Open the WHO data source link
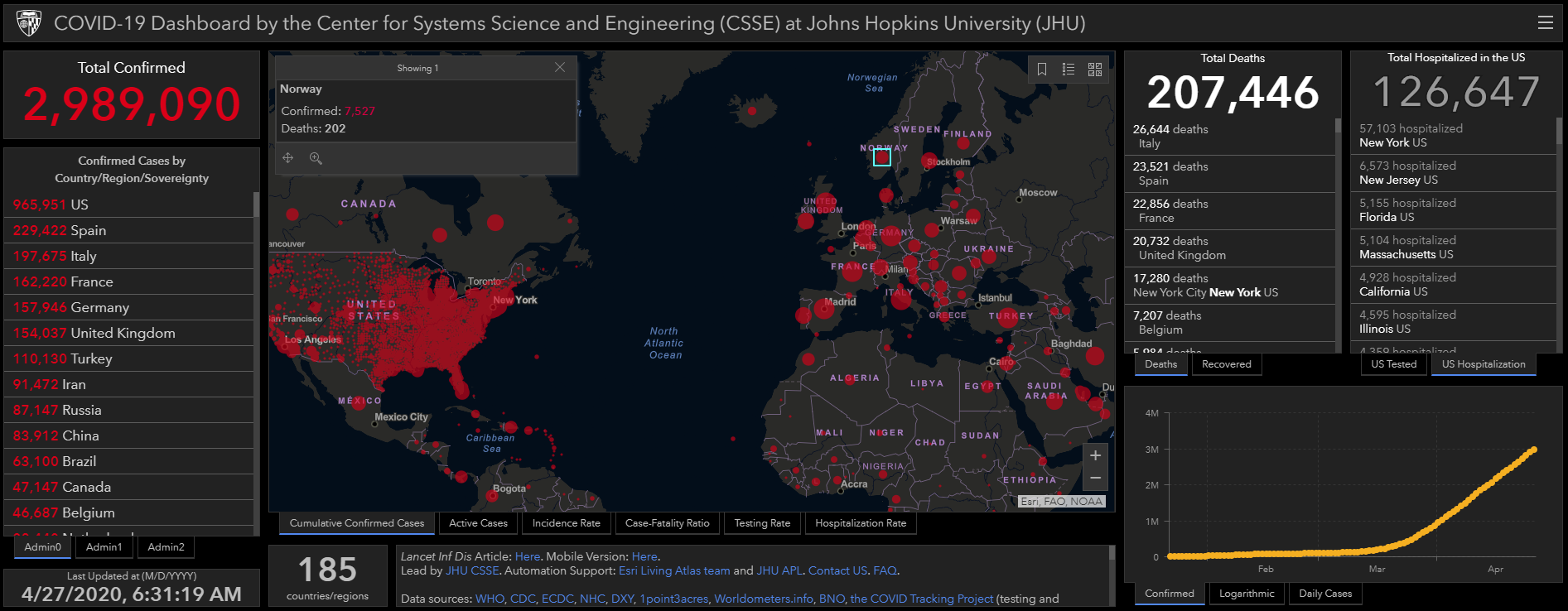 tap(489, 599)
